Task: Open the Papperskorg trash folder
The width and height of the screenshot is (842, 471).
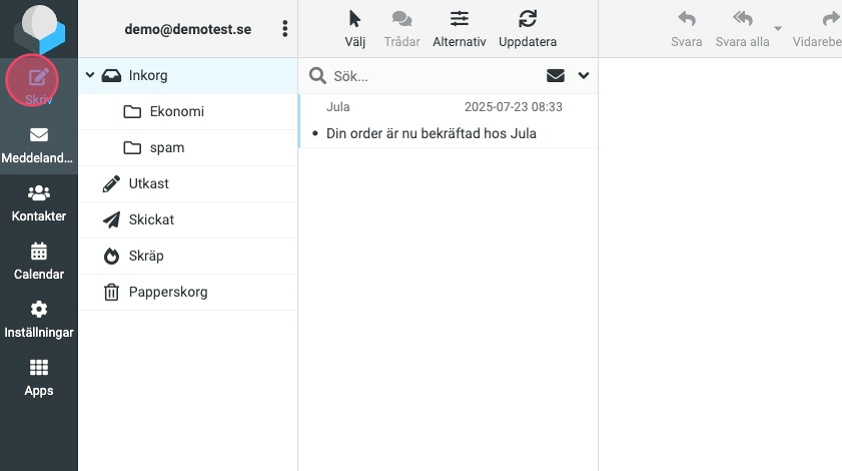Action: pos(167,292)
